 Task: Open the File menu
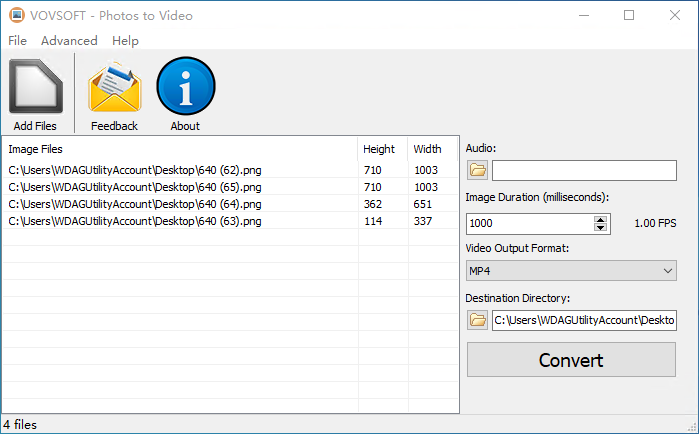17,41
